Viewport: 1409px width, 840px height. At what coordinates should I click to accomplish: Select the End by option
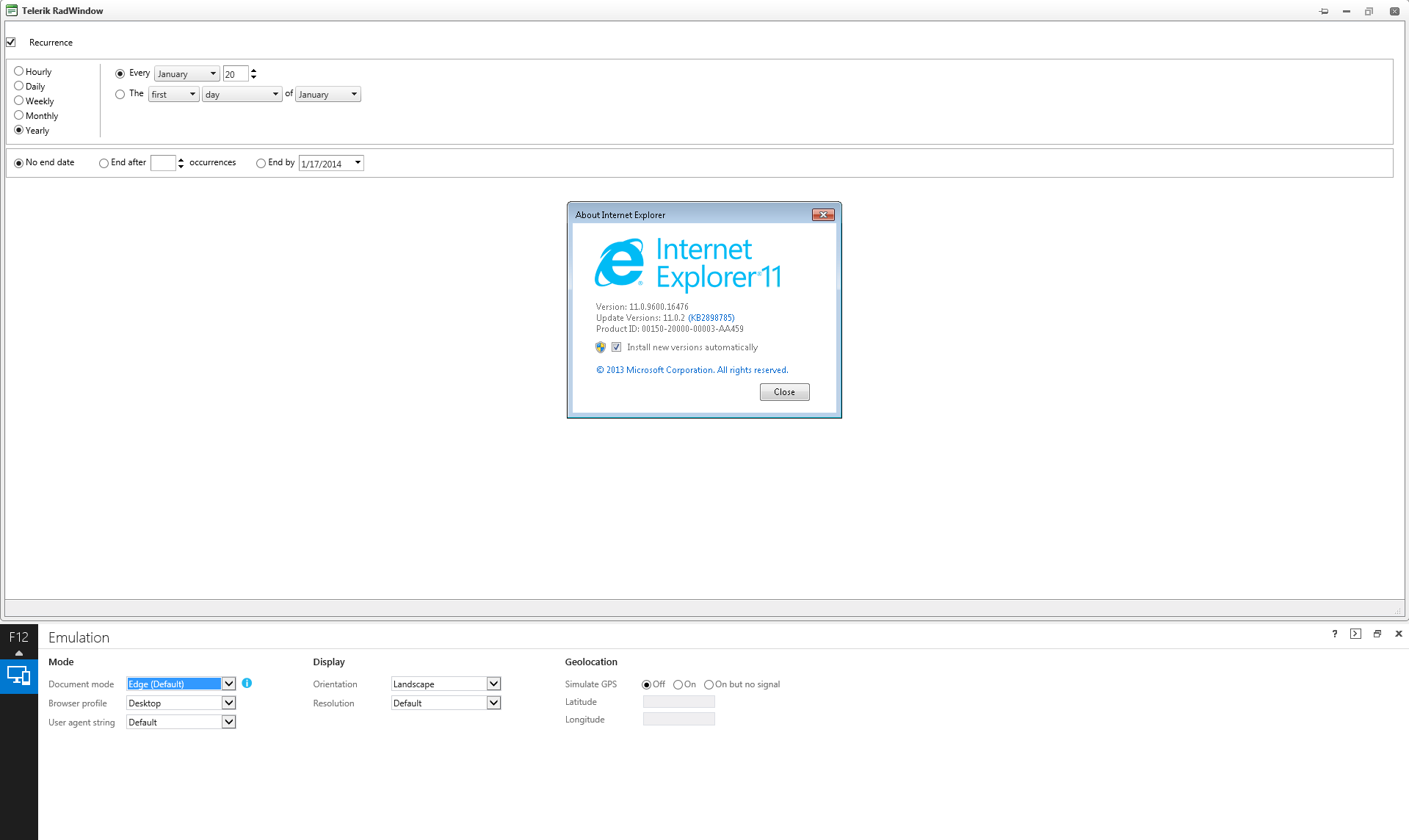click(x=261, y=163)
